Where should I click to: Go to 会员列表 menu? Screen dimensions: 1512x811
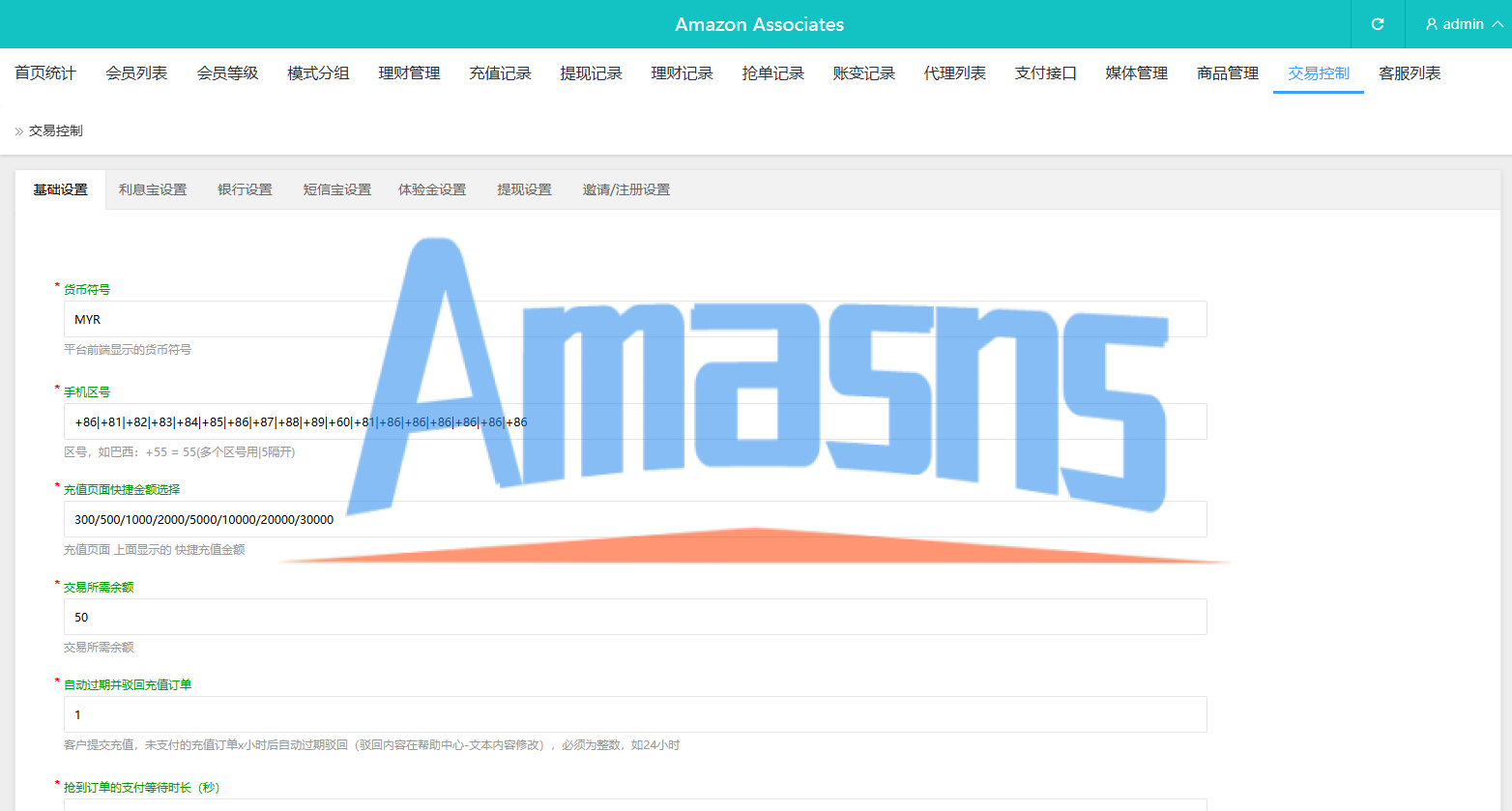click(x=136, y=73)
